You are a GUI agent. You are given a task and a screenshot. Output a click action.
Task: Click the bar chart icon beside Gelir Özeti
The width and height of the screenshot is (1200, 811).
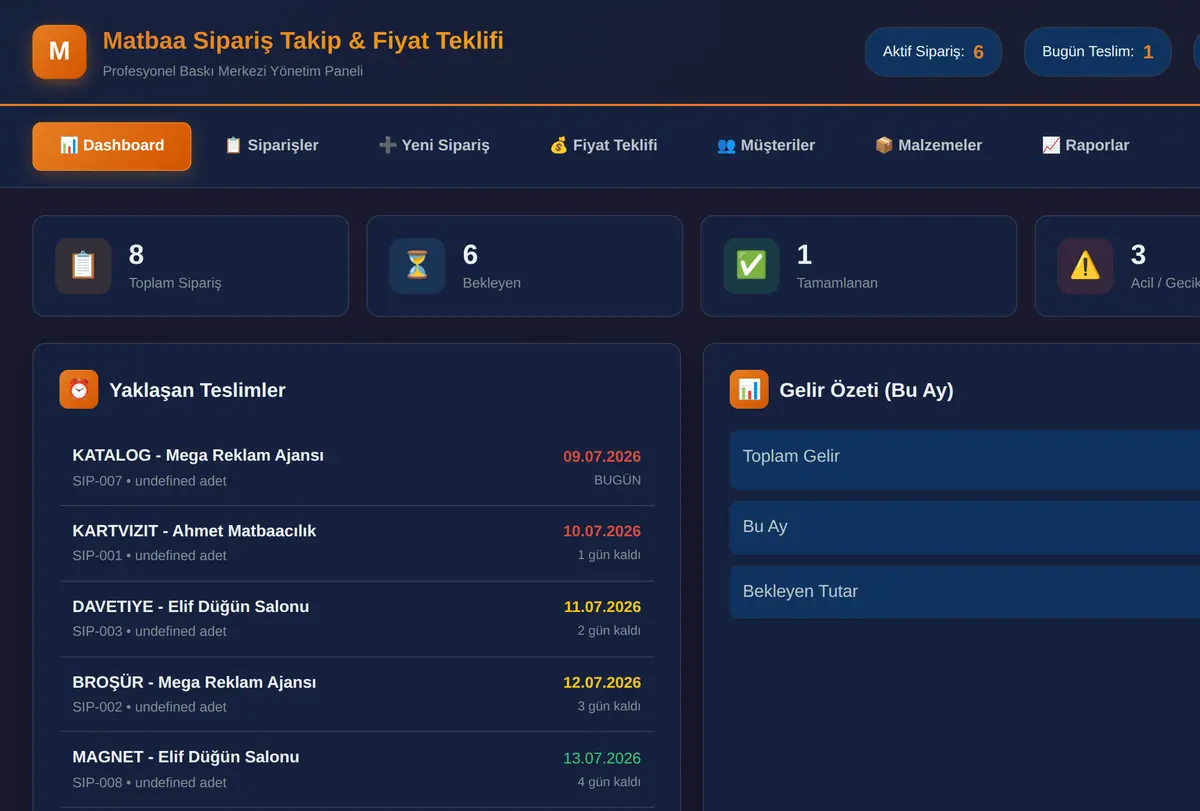(x=749, y=390)
